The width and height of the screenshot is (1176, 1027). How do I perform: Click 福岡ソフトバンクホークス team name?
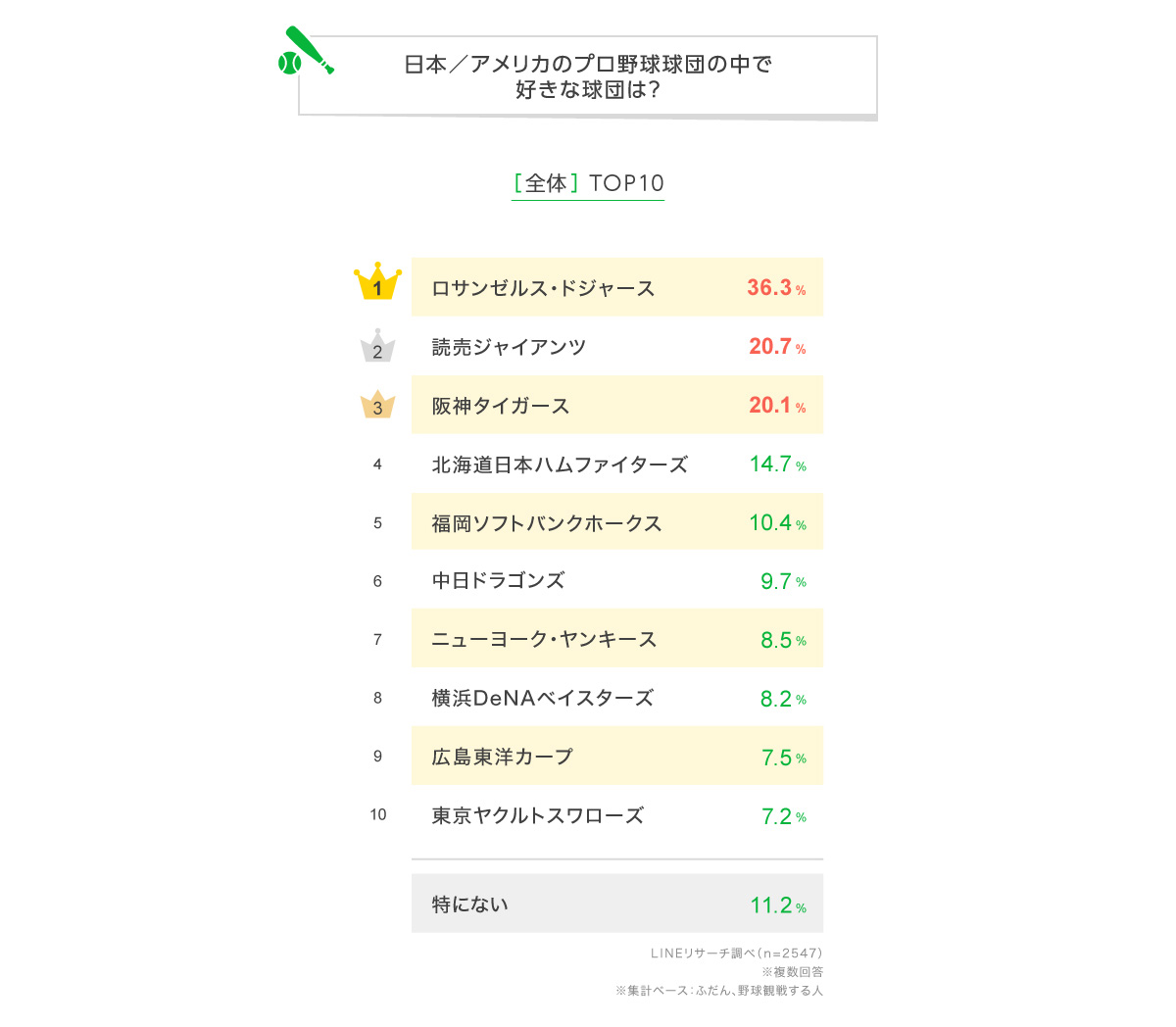547,523
